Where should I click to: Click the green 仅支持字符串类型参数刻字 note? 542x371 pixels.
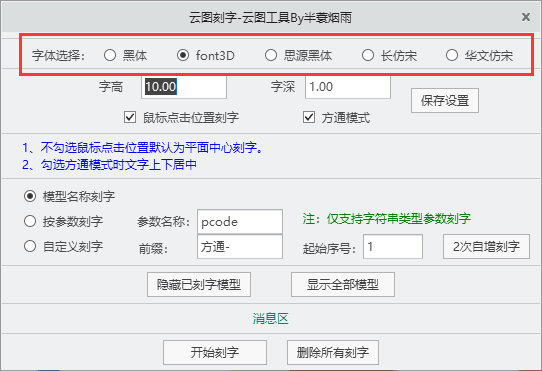coord(387,219)
